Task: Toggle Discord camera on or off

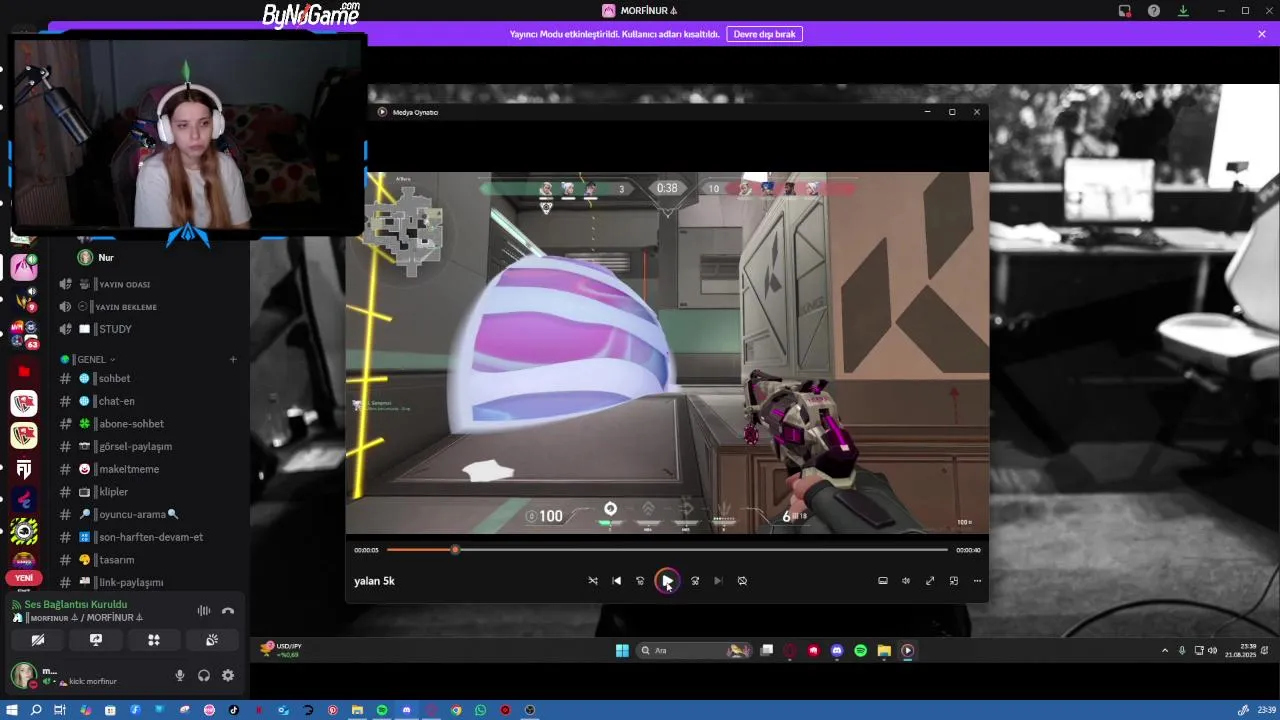Action: [38, 640]
